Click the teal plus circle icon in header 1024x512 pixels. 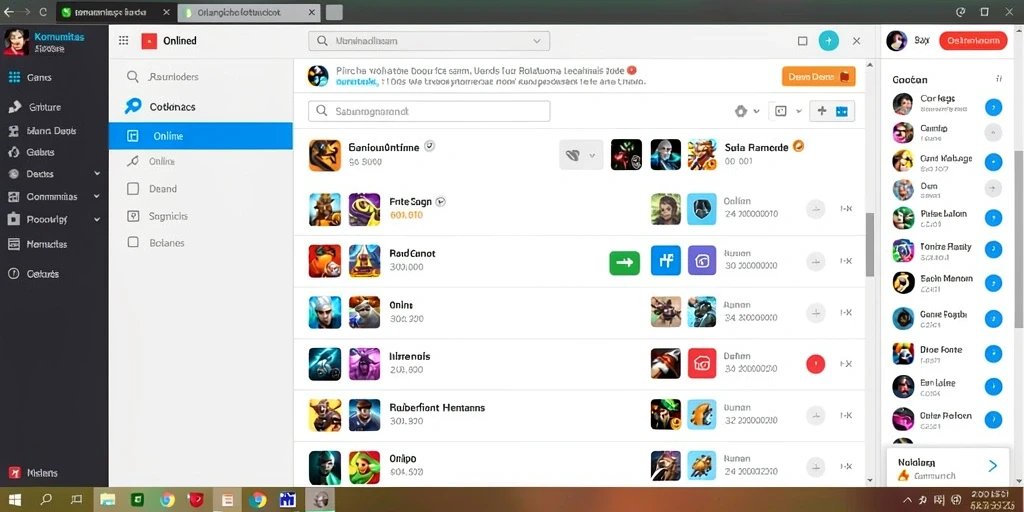tap(829, 40)
